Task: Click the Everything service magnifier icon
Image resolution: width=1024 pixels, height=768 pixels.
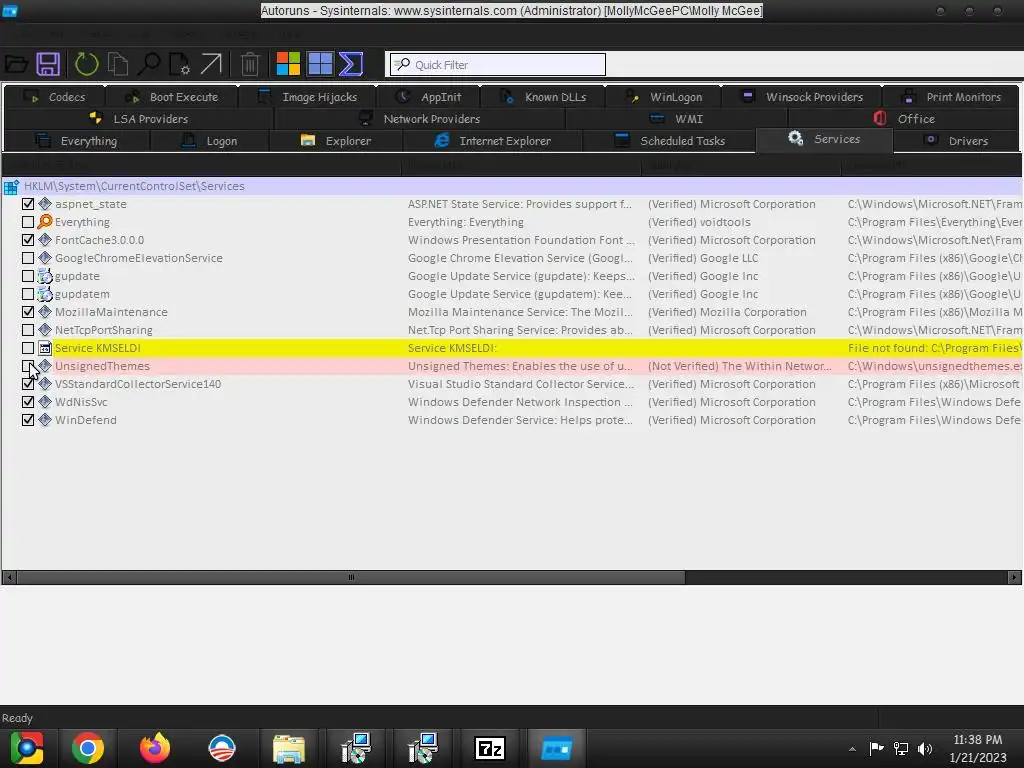Action: (44, 222)
